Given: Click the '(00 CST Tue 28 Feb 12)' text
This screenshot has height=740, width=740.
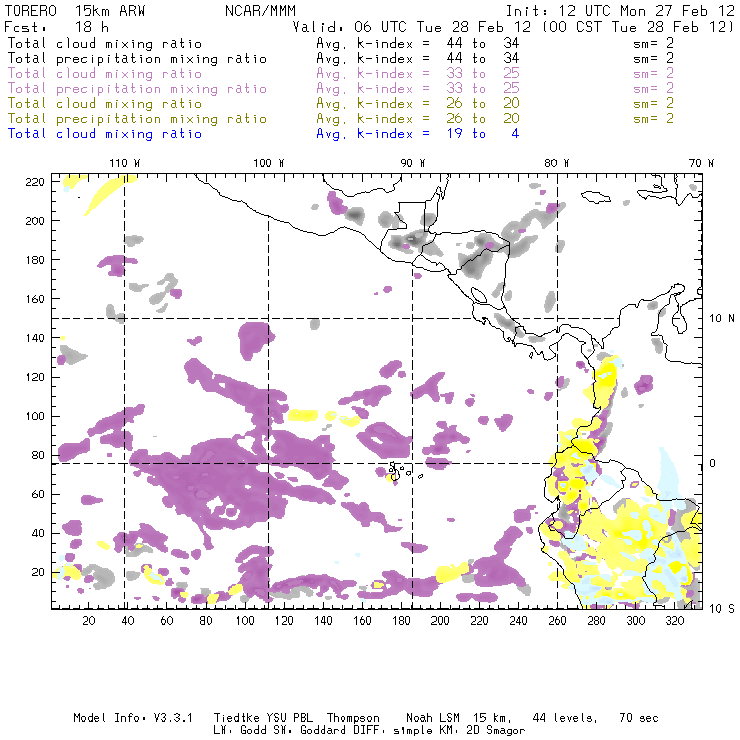Looking at the screenshot, I should click(638, 27).
